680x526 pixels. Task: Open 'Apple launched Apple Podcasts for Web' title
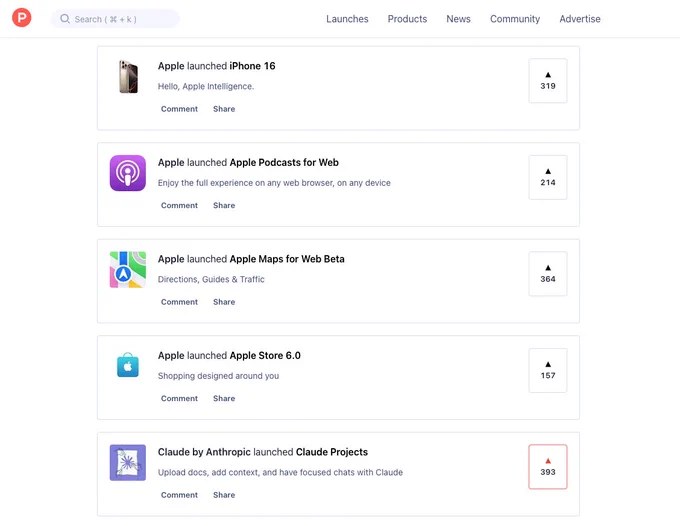click(x=248, y=163)
